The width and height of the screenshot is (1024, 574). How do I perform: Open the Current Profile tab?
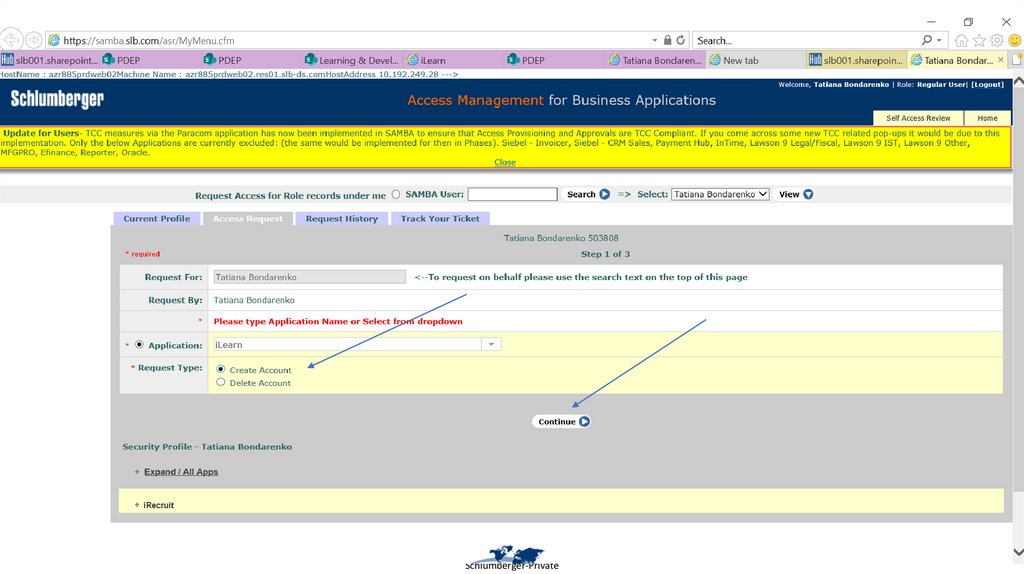157,219
